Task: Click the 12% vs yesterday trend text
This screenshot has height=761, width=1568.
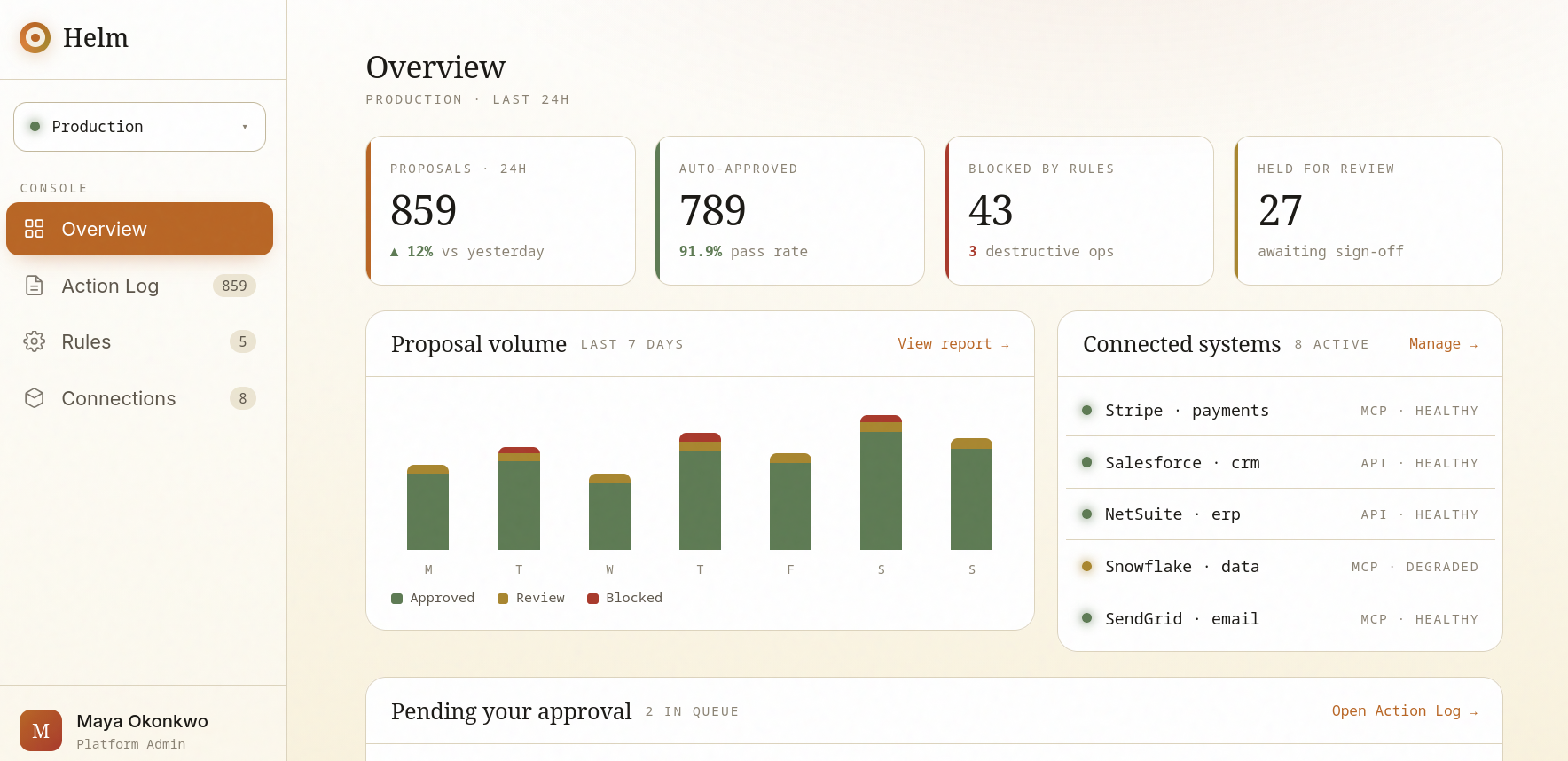Action: point(467,252)
